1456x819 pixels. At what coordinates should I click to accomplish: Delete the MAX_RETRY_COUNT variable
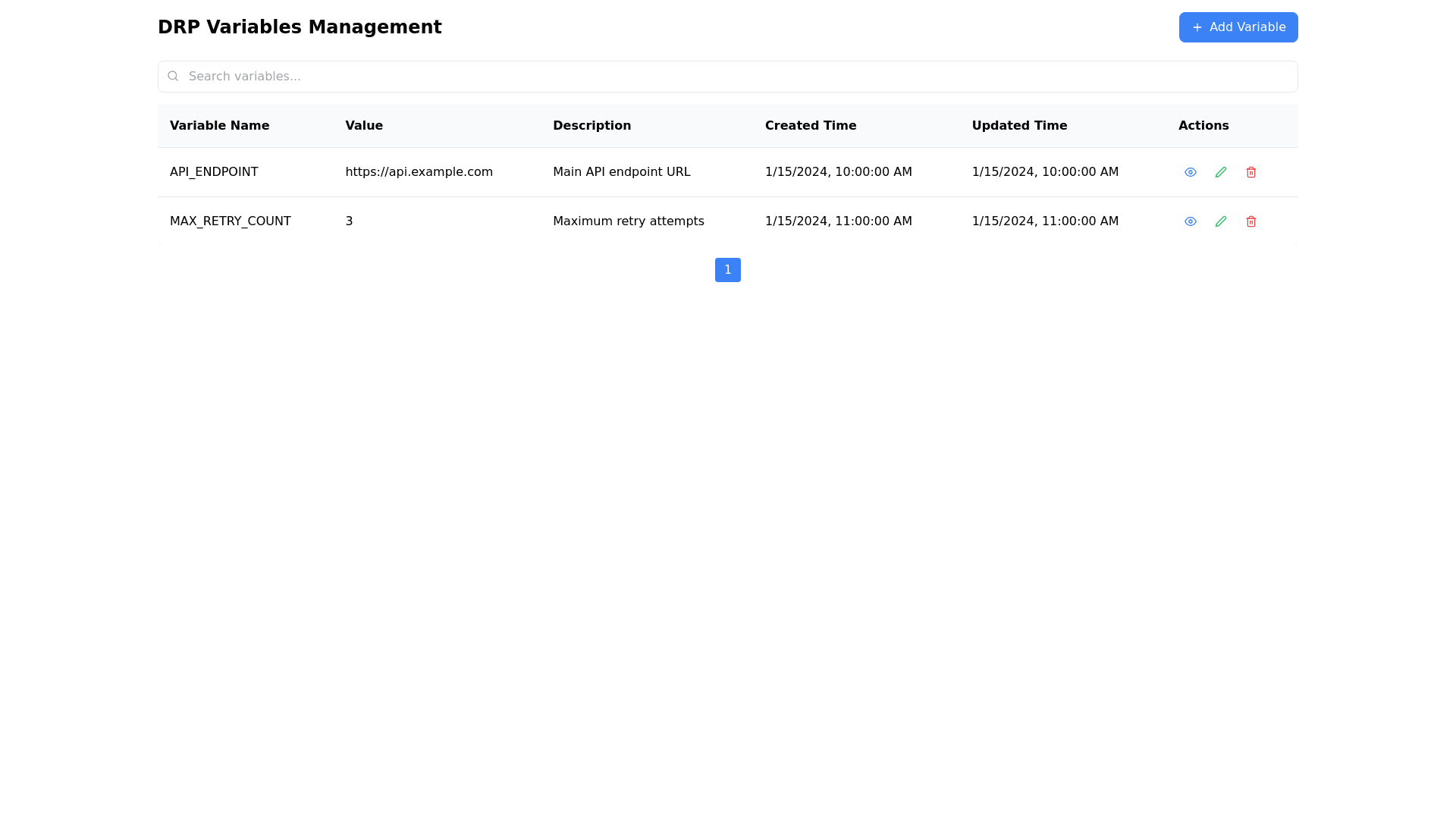(1250, 221)
